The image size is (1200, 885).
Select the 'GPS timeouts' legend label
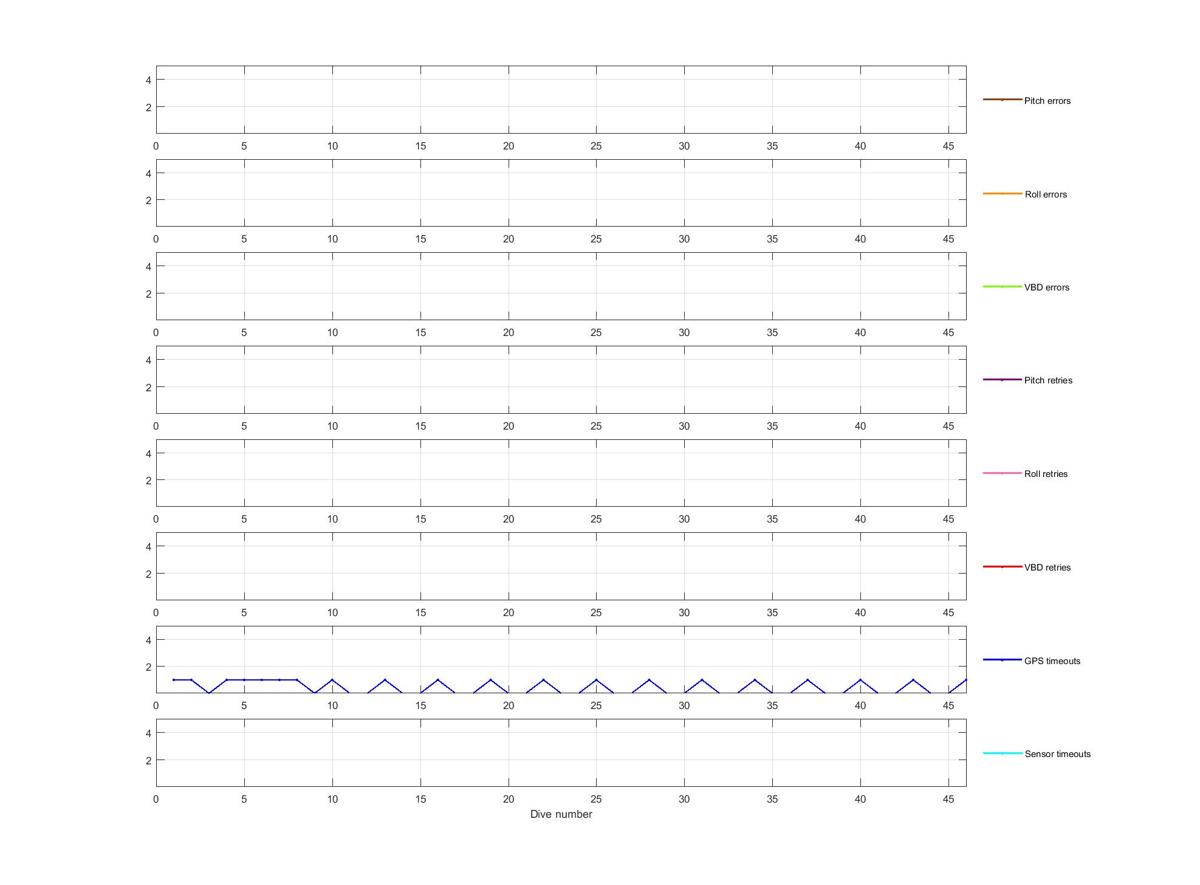point(1052,661)
